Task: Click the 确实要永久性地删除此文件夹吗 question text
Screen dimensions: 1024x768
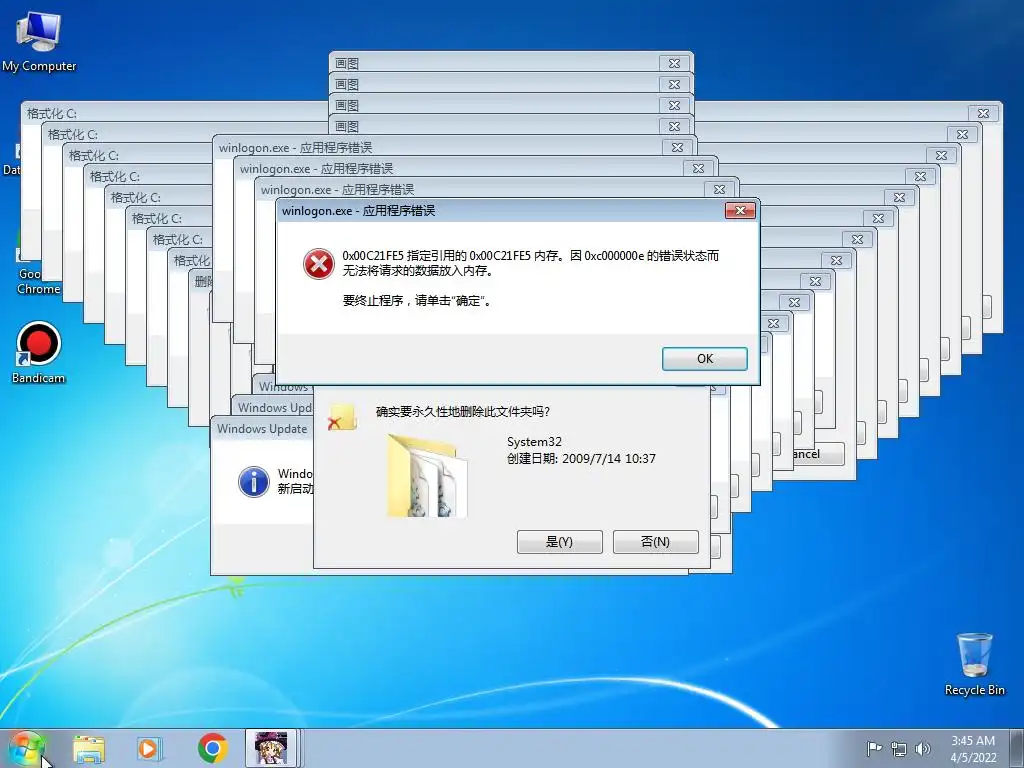Action: tap(463, 411)
